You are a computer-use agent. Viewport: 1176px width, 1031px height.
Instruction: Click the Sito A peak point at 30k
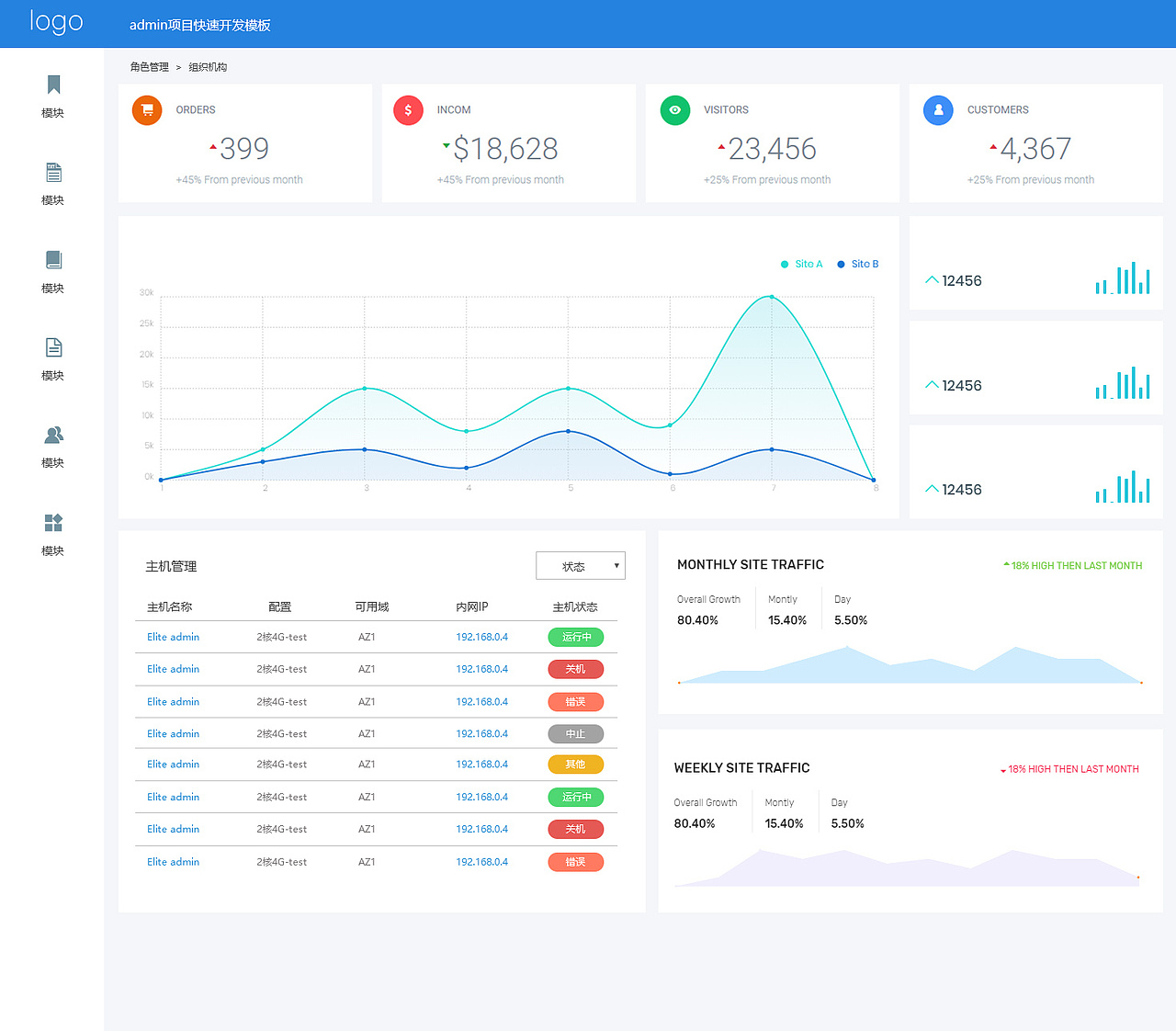(772, 297)
